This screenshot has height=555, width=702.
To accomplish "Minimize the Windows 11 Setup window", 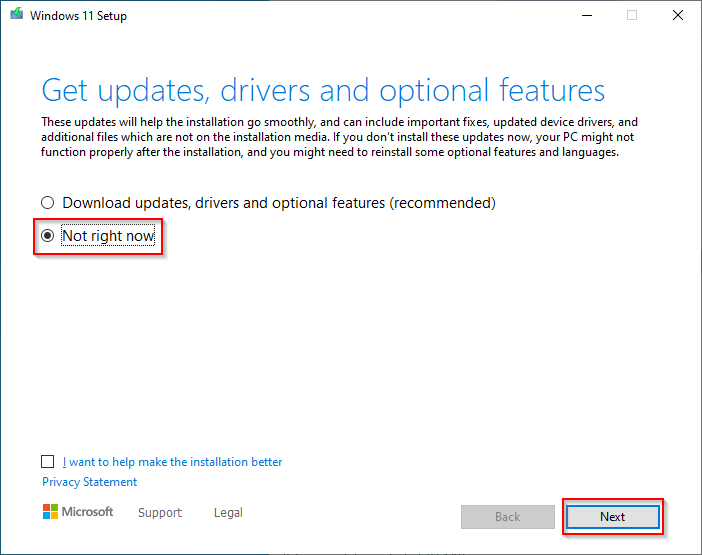I will tap(587, 15).
